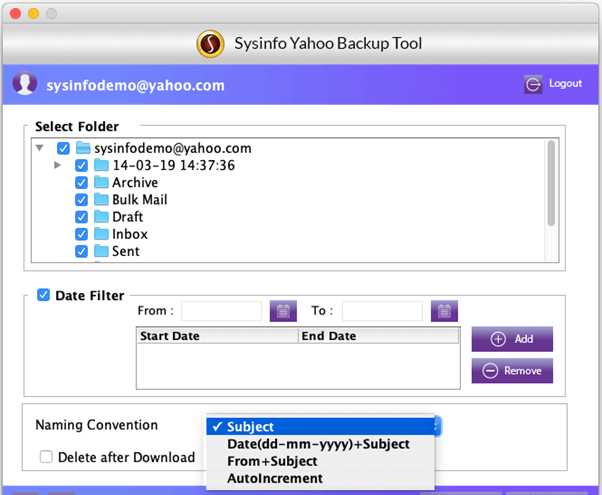Click the Add date range button
This screenshot has height=495, width=602.
pos(512,339)
